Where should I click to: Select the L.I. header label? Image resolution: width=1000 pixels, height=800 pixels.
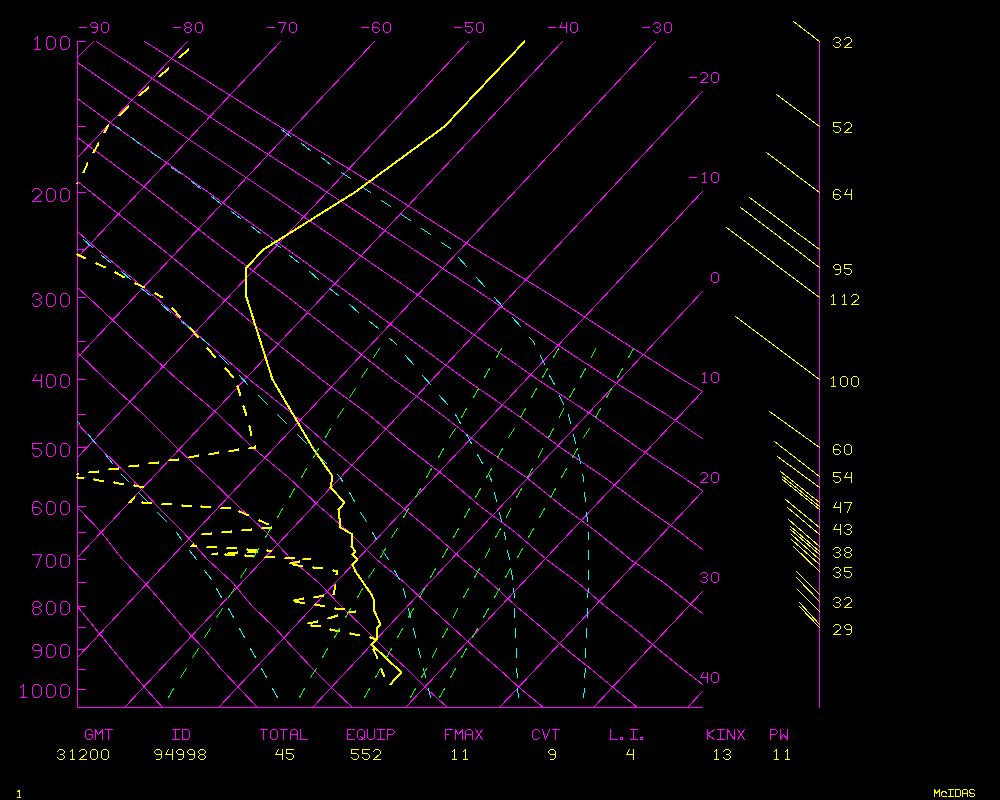click(x=627, y=735)
